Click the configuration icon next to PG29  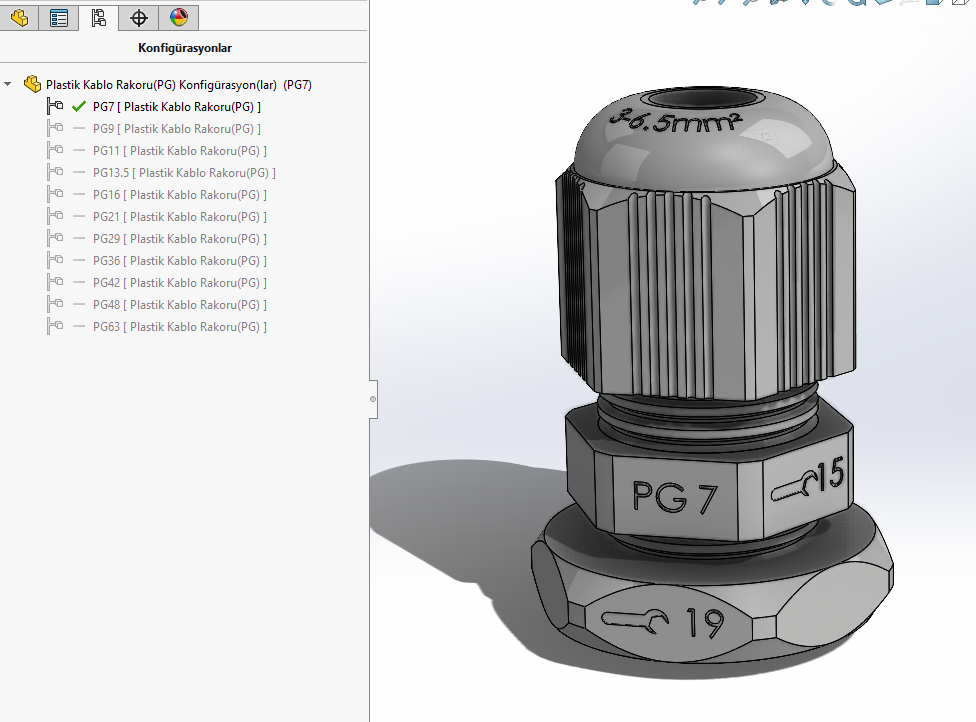(55, 238)
